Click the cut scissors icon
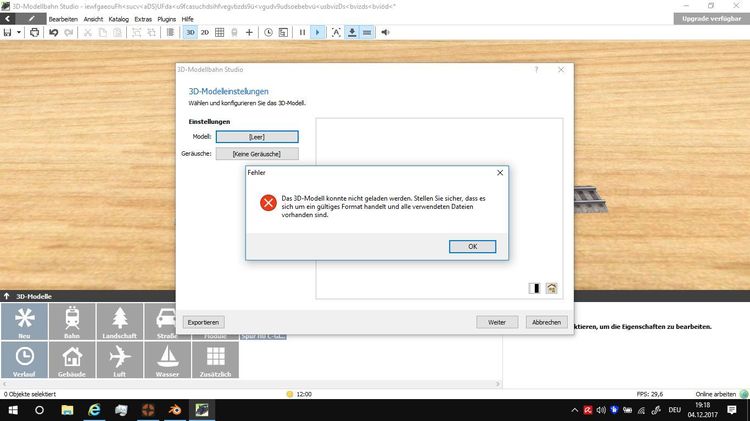 click(x=88, y=33)
